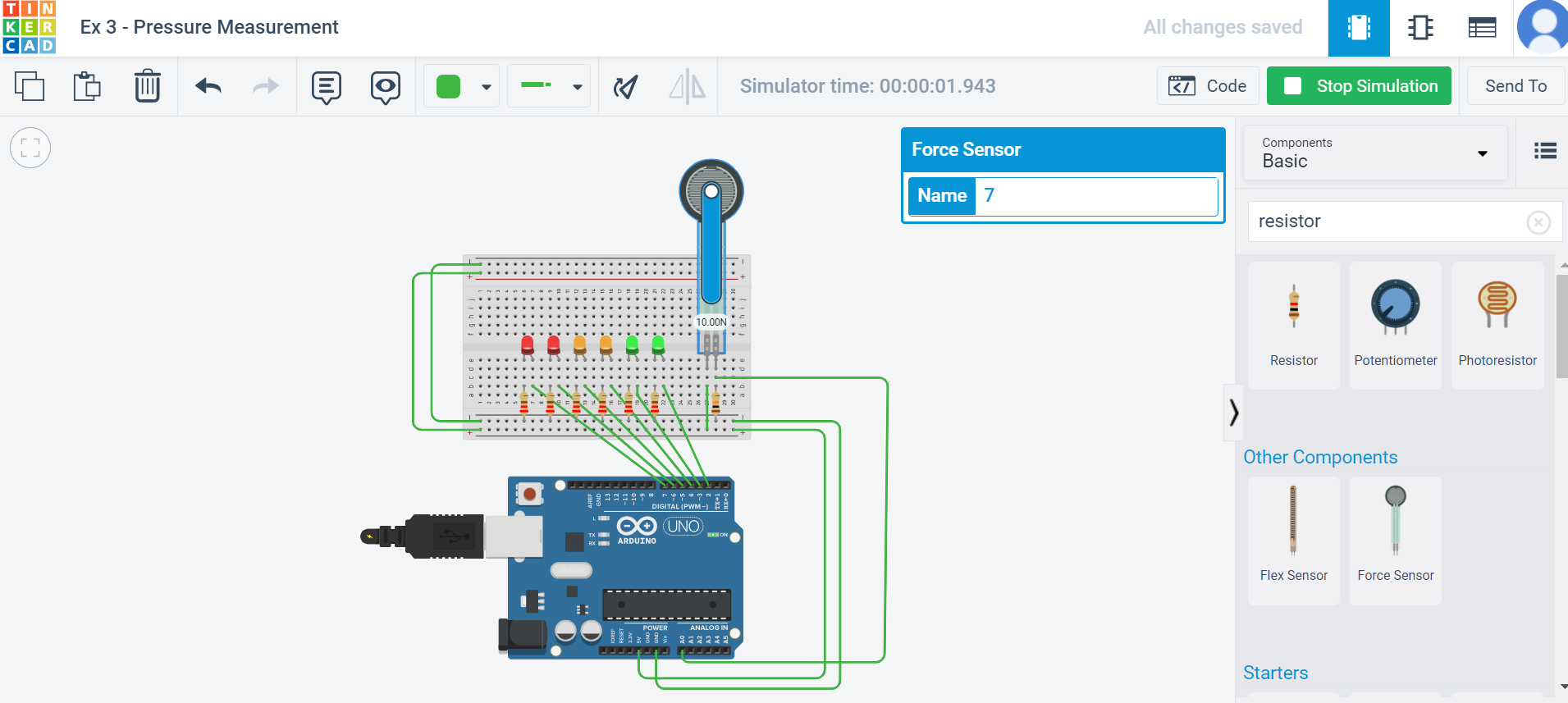Edit the project title text

[209, 27]
